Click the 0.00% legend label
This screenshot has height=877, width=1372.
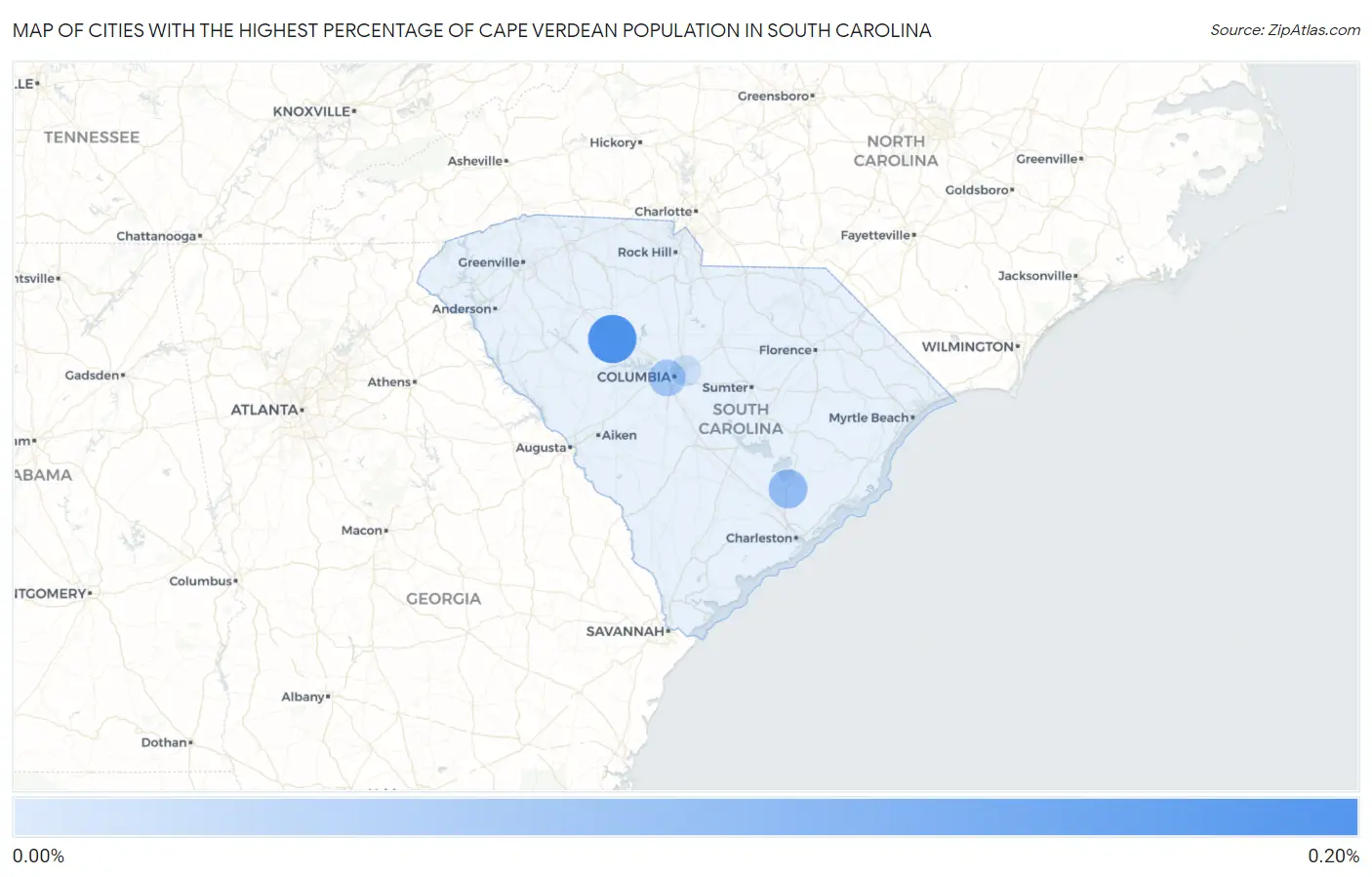coord(38,856)
